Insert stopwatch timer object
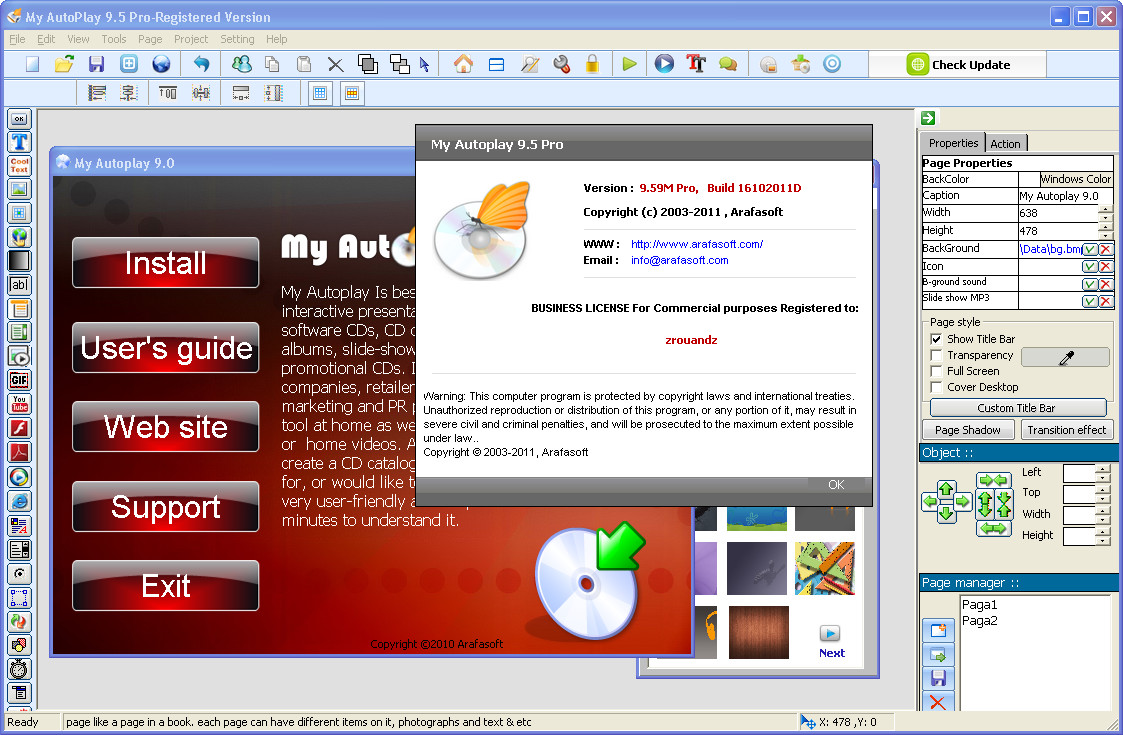 [x=19, y=669]
